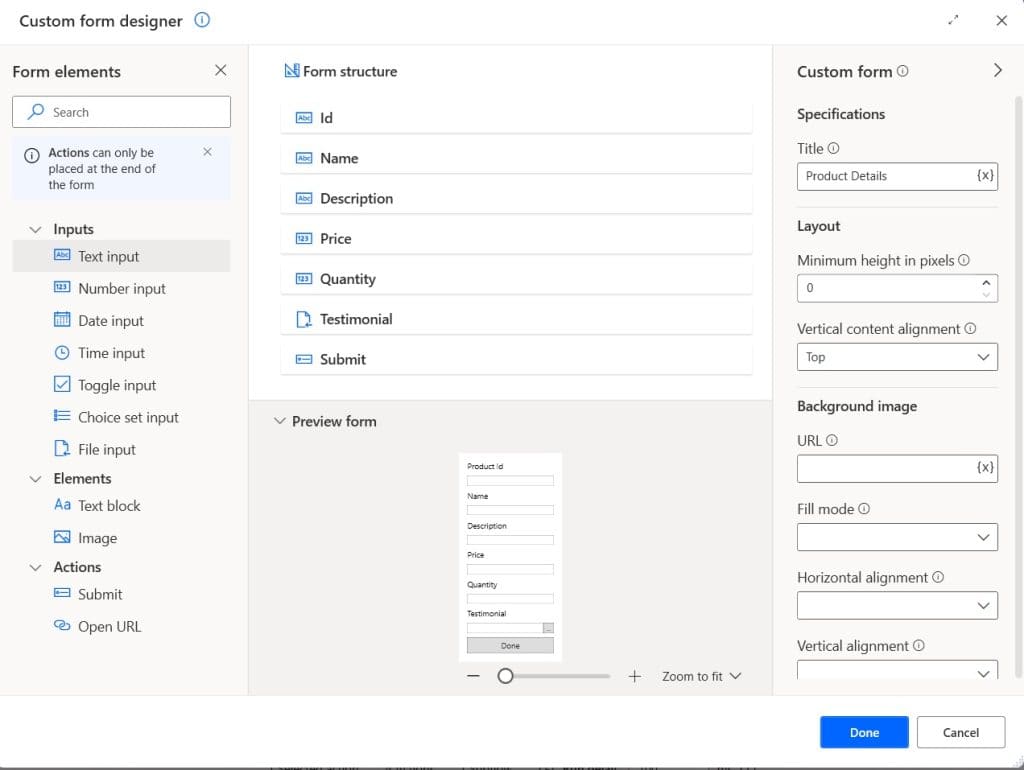1024x770 pixels.
Task: Click the Form structure header icon
Action: [292, 71]
